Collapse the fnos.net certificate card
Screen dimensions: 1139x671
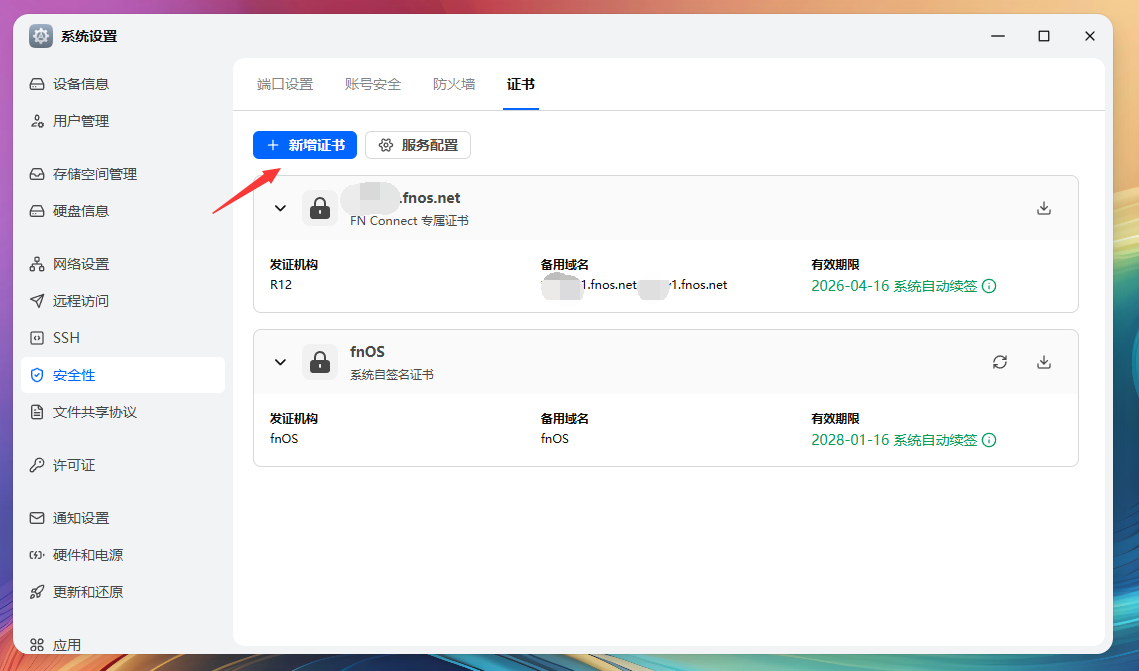[280, 208]
